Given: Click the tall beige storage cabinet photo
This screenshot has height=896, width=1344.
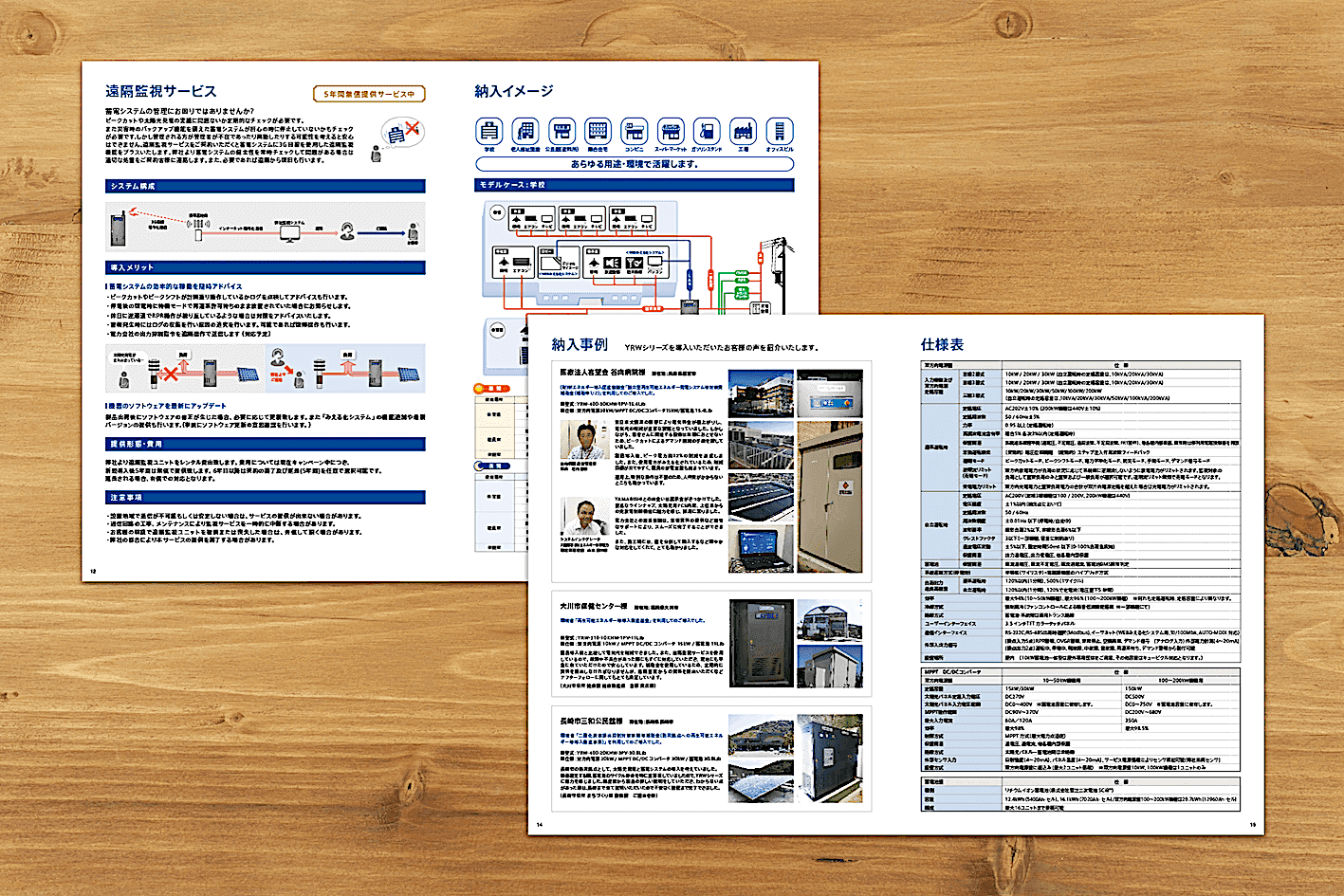Looking at the screenshot, I should (x=830, y=498).
